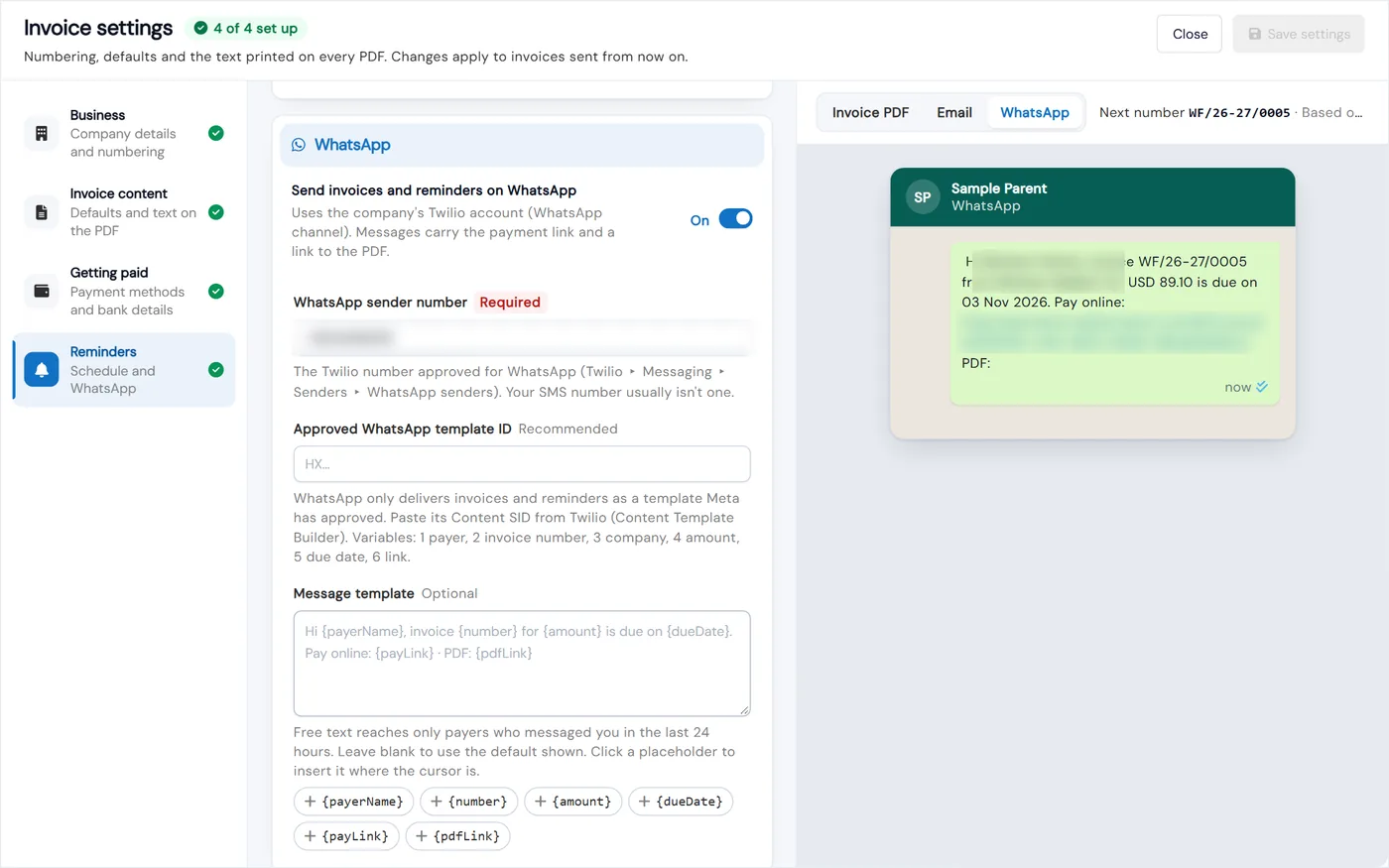The width and height of the screenshot is (1389, 868).
Task: Click the Getting paid wallet icon
Action: click(x=42, y=291)
